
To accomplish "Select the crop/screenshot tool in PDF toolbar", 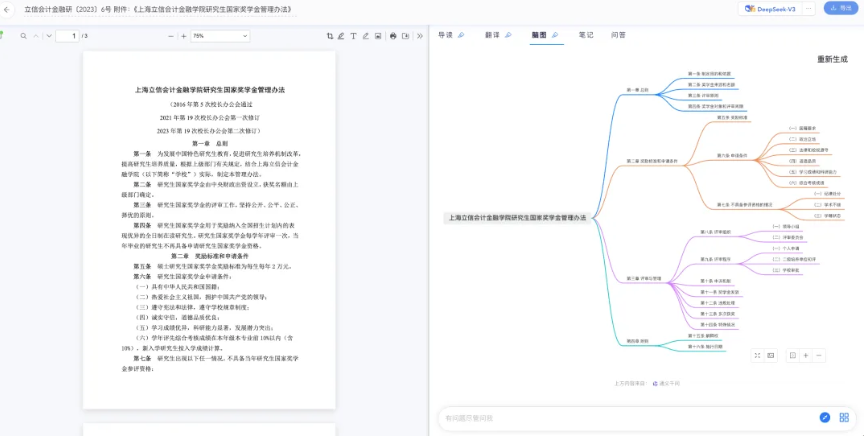I will [330, 36].
